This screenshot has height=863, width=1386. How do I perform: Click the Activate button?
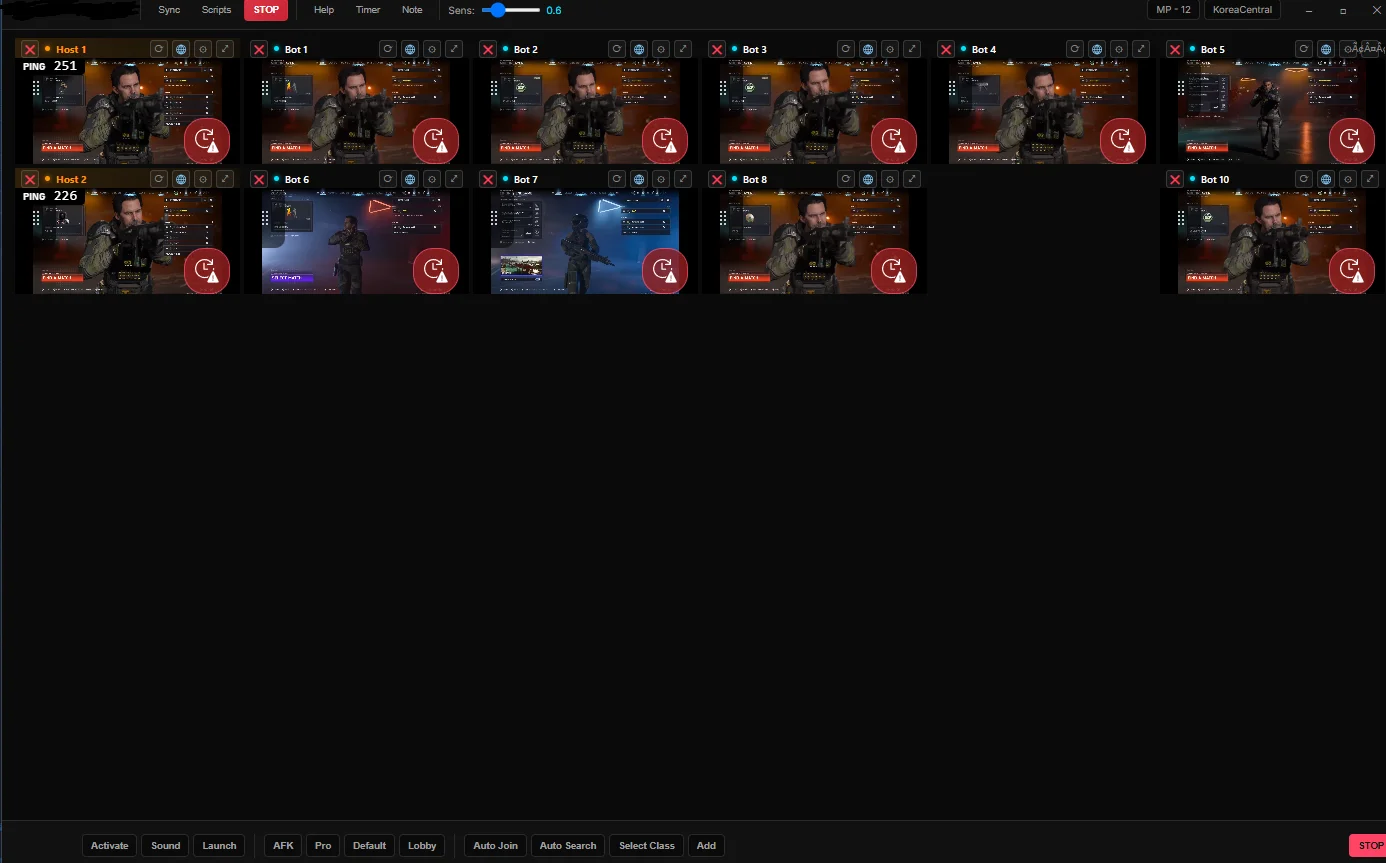[x=110, y=845]
